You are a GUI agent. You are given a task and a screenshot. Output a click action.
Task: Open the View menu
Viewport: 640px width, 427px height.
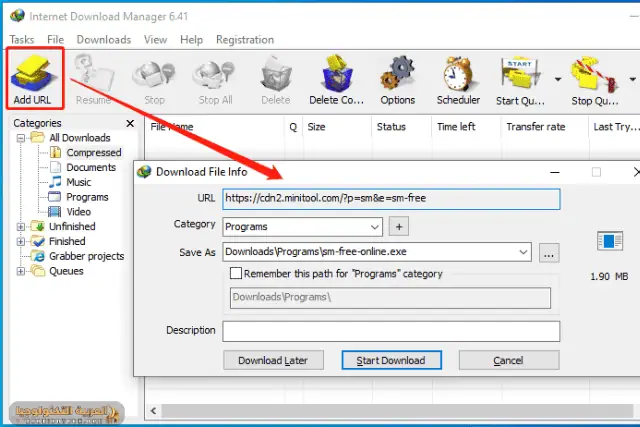(155, 40)
